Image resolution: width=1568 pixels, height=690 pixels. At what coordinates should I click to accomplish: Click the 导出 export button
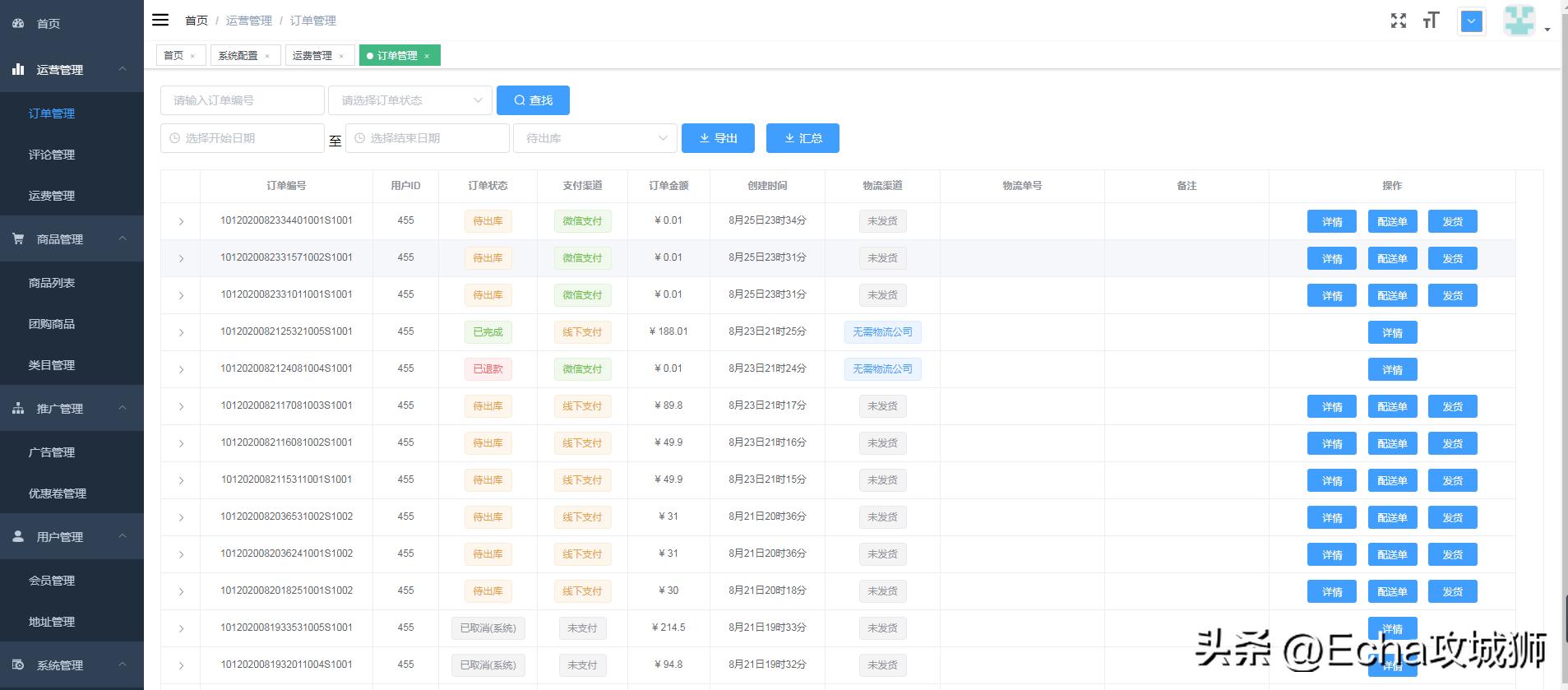(x=718, y=138)
